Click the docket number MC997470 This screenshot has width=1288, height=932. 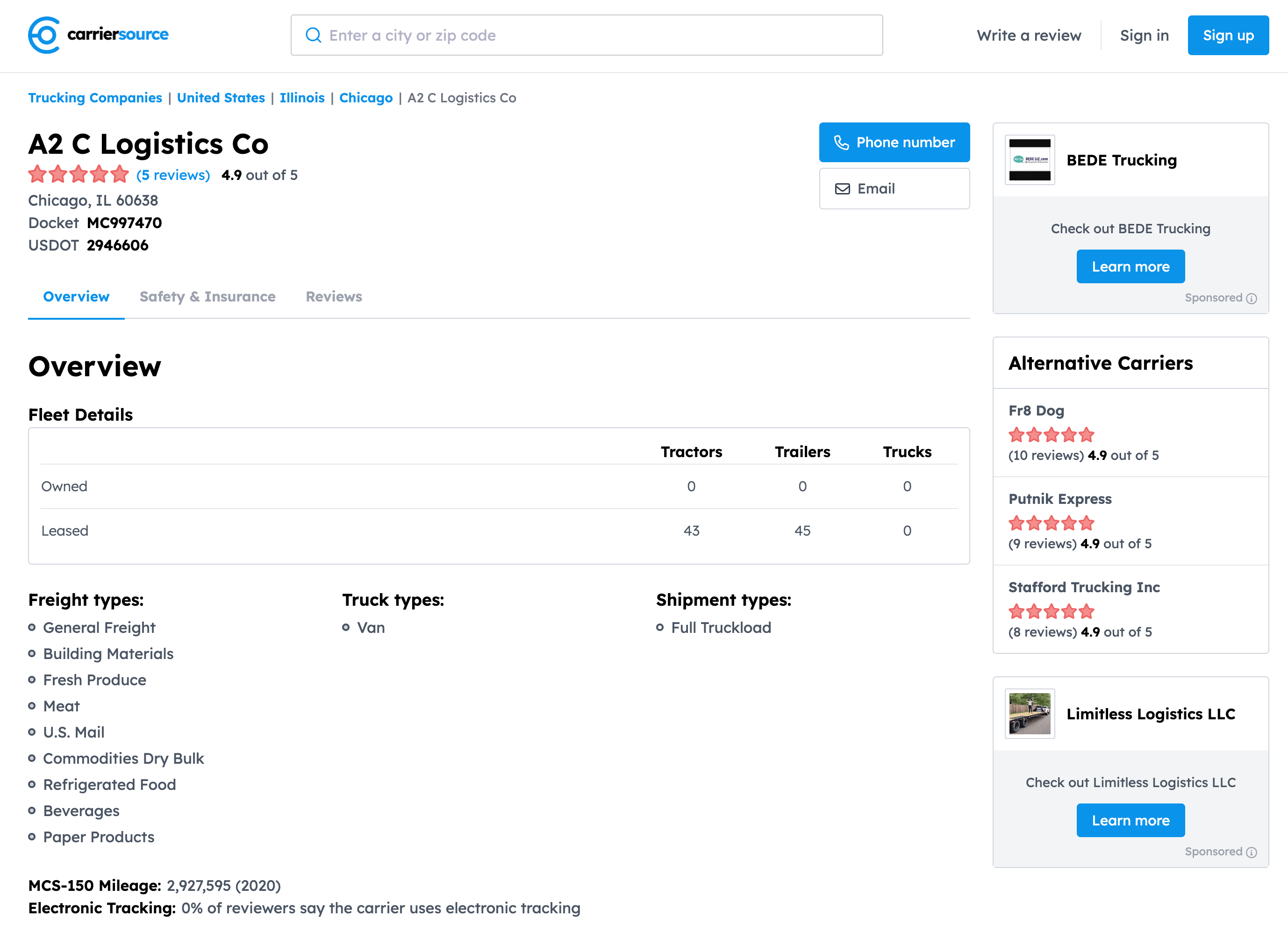[x=124, y=222]
